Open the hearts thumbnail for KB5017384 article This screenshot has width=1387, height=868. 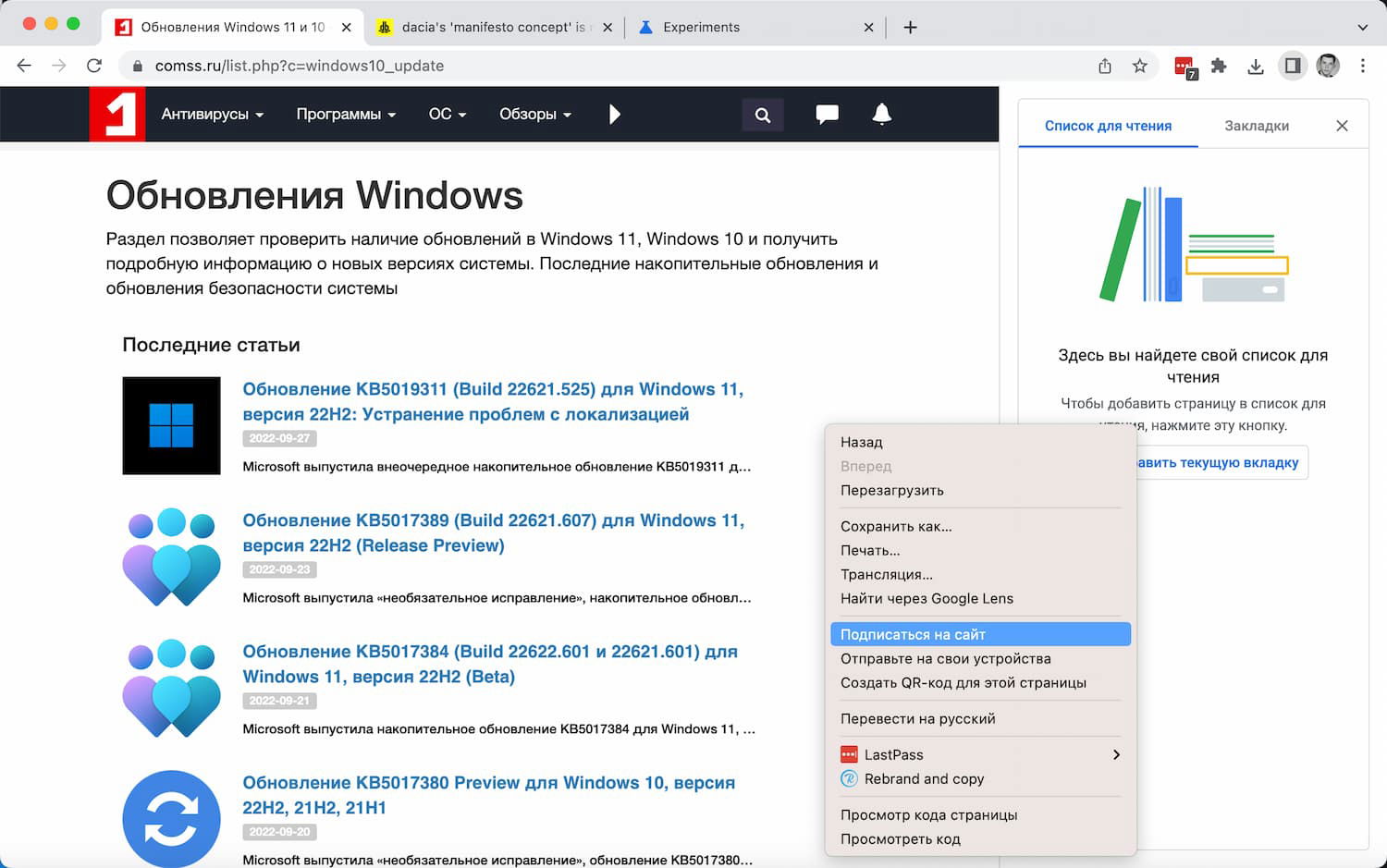[171, 689]
